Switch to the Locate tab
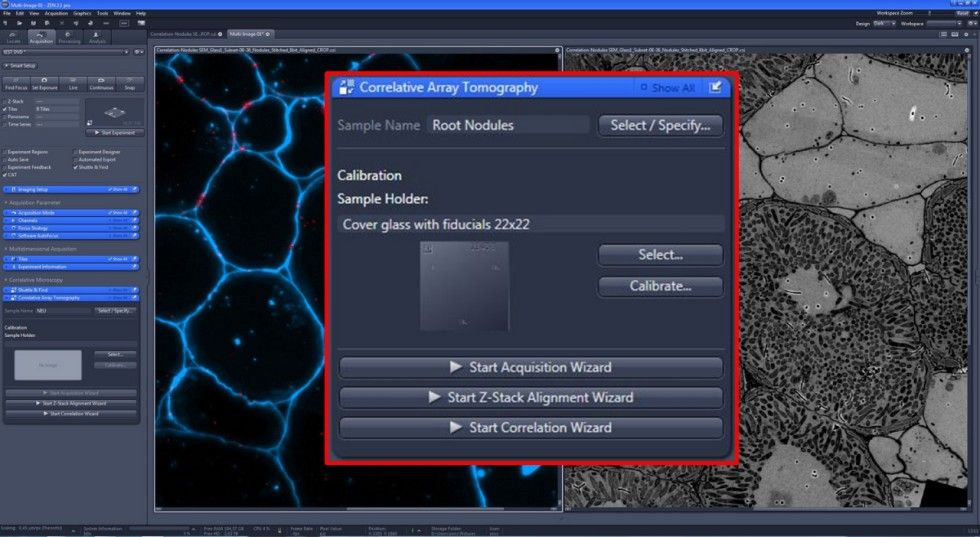 tap(13, 37)
